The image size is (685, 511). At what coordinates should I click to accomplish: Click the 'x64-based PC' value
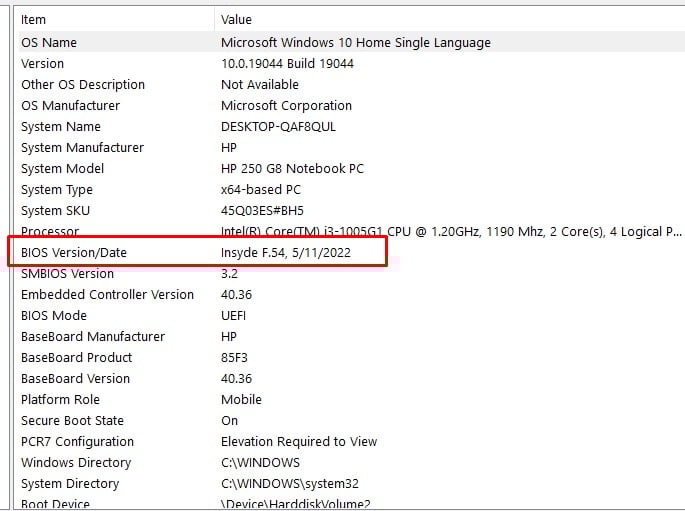(x=261, y=190)
